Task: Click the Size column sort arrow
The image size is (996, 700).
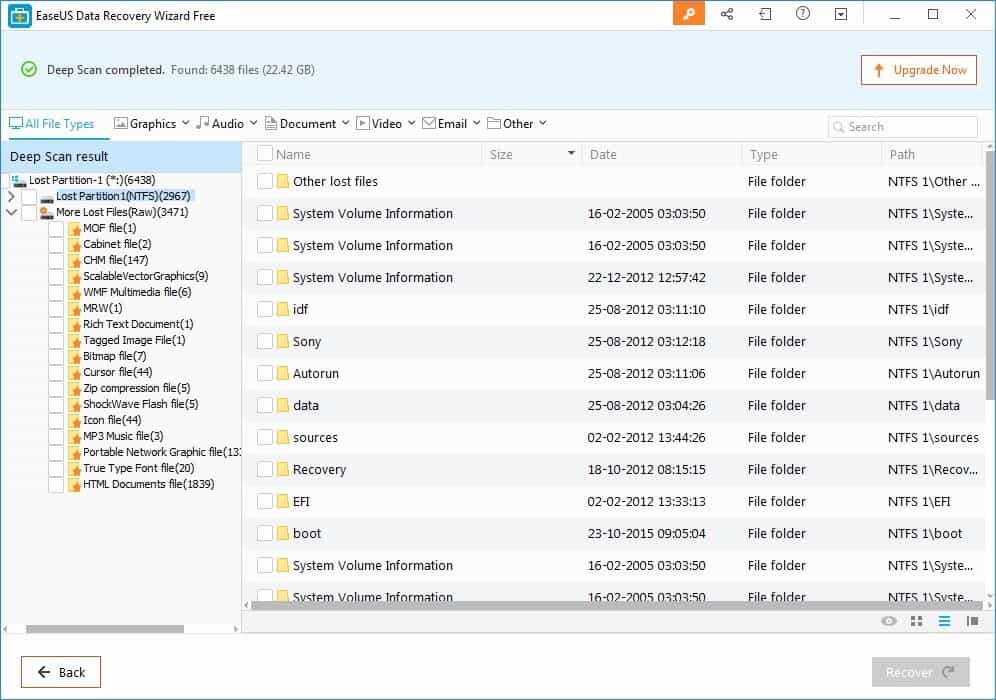Action: (x=571, y=153)
